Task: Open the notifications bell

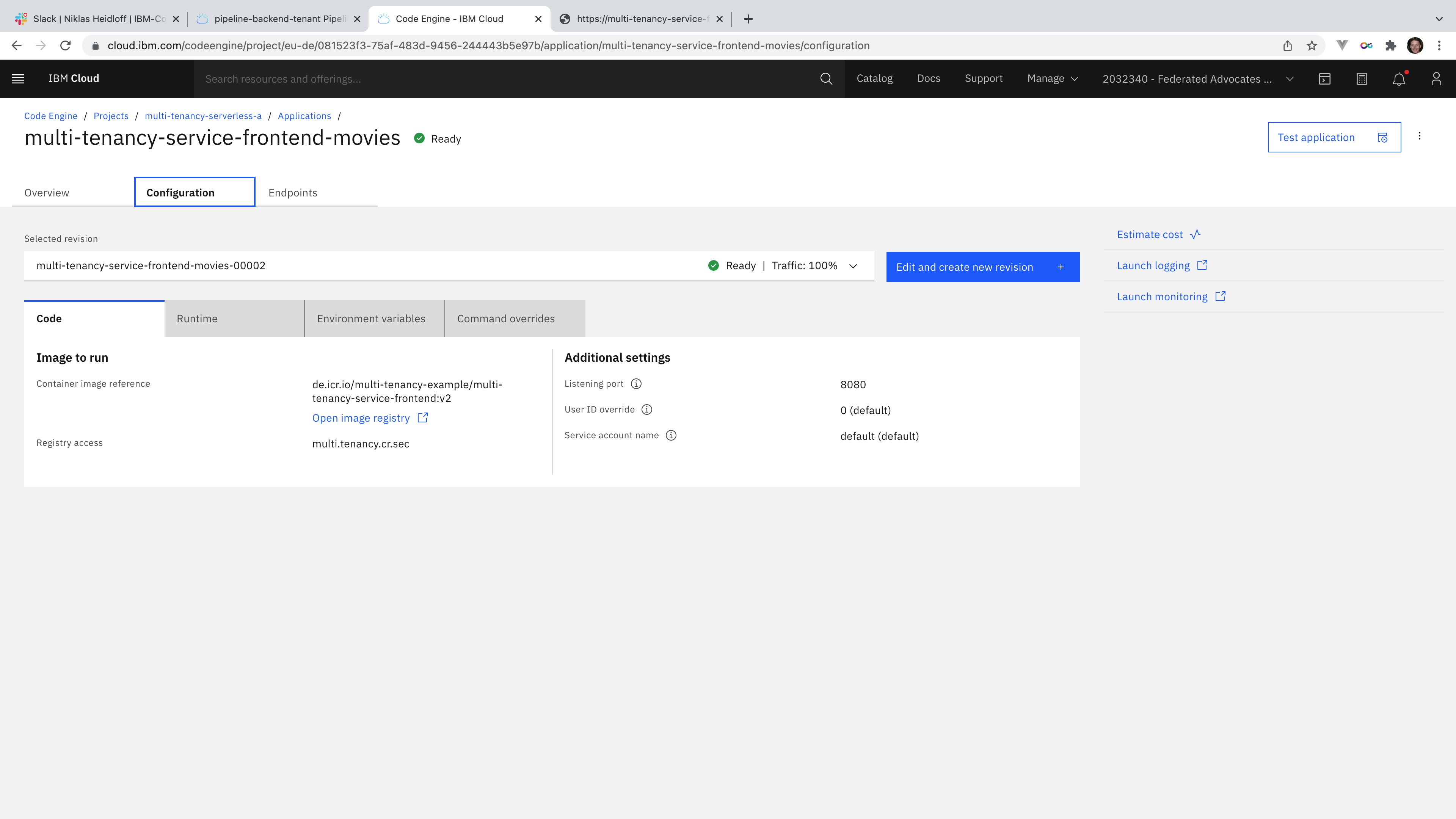Action: pos(1399,78)
